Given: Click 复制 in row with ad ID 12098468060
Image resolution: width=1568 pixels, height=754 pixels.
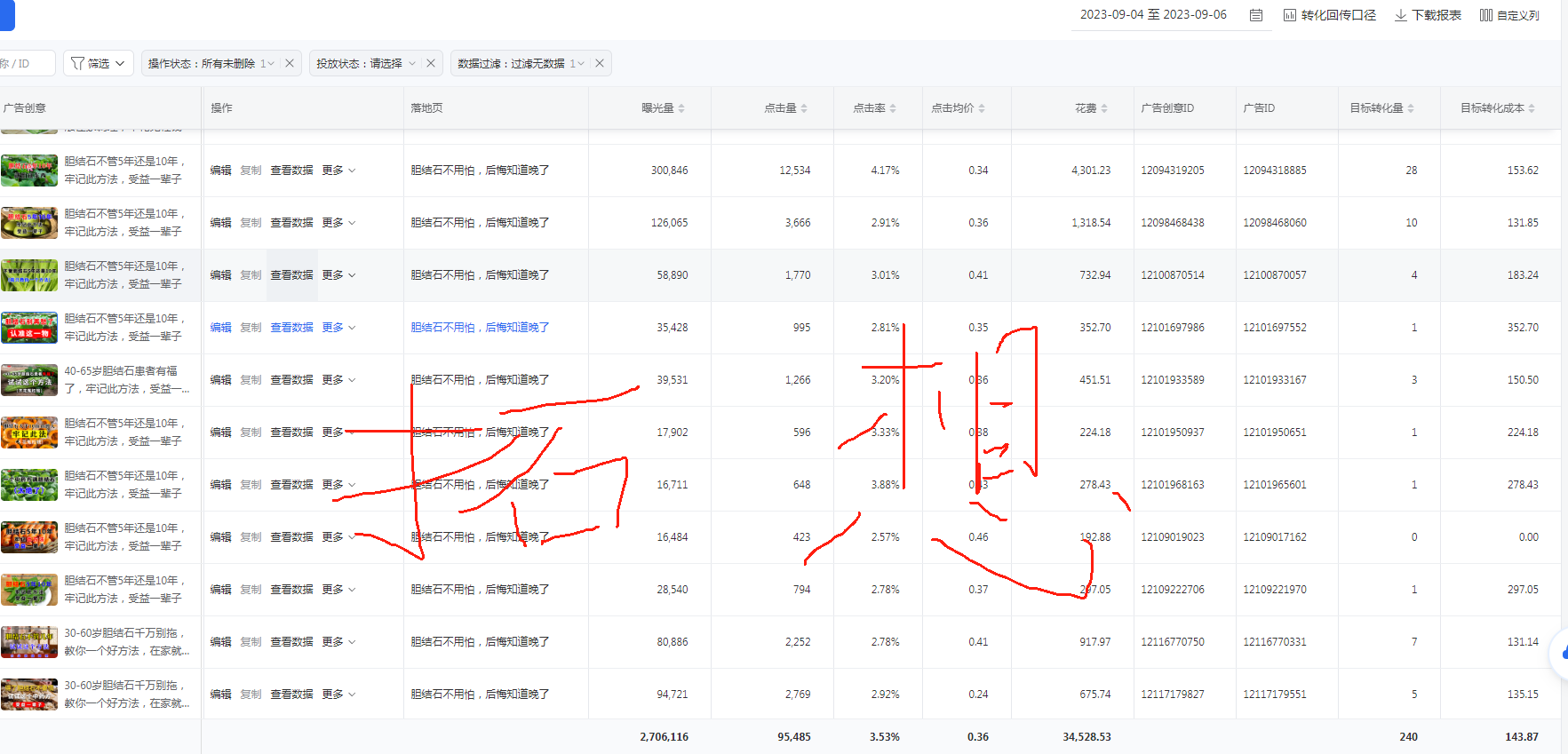Looking at the screenshot, I should click(251, 223).
